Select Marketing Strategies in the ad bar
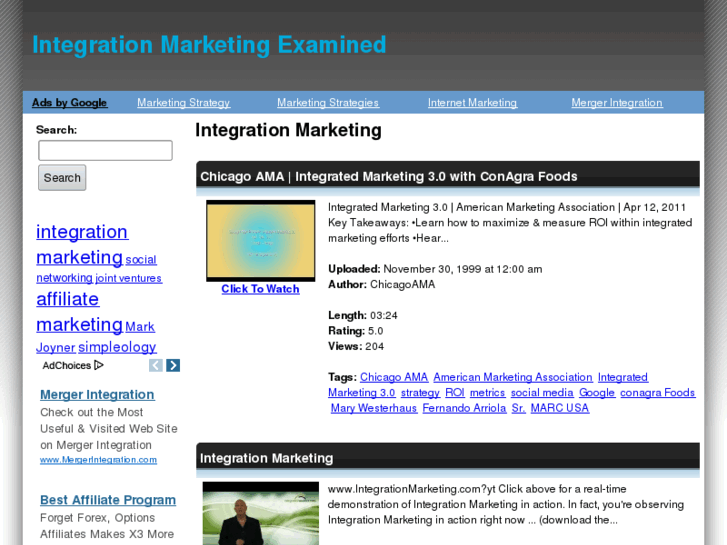Screen dimensions: 727x545 328,103
